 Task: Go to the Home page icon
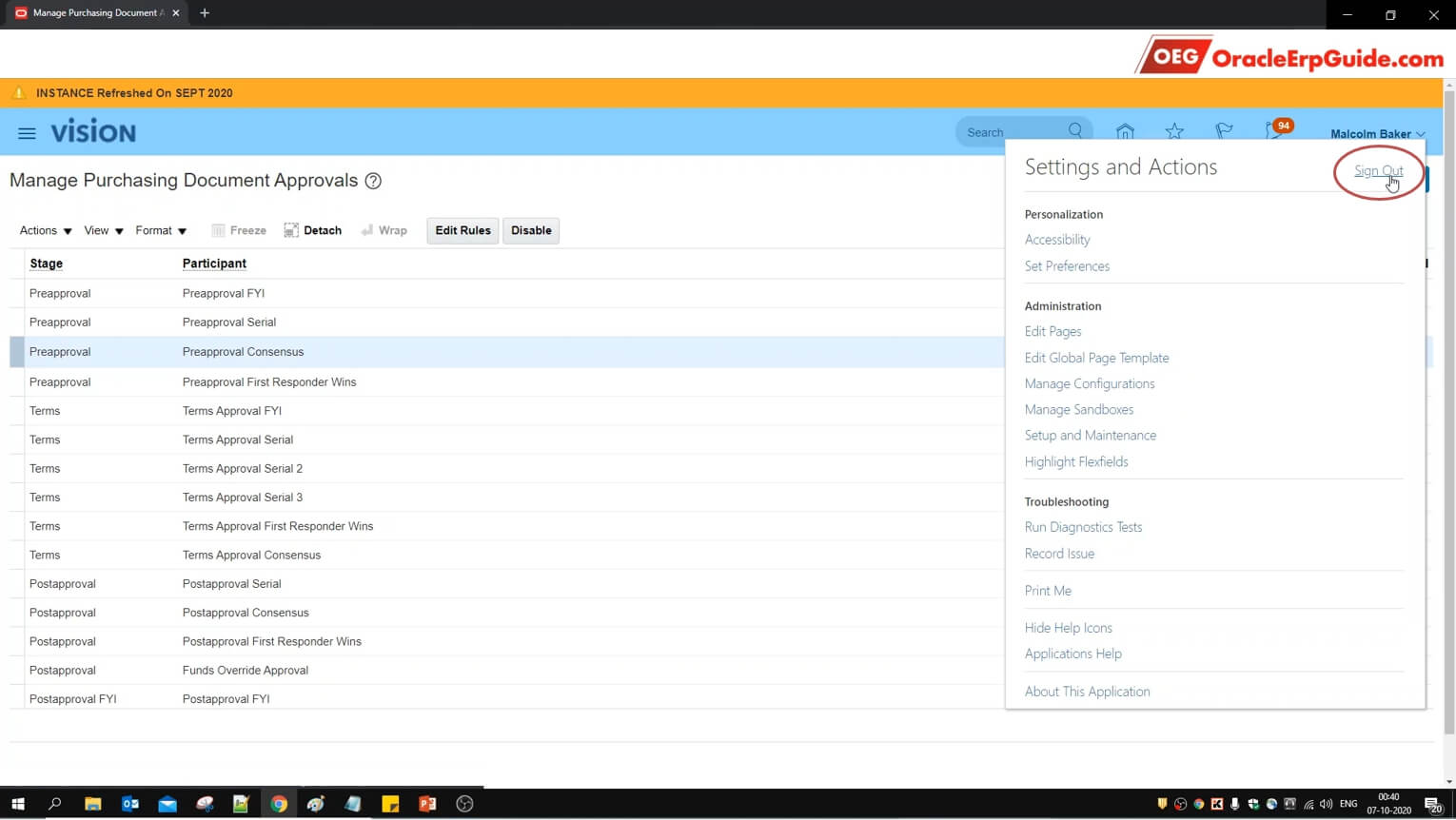point(1125,131)
